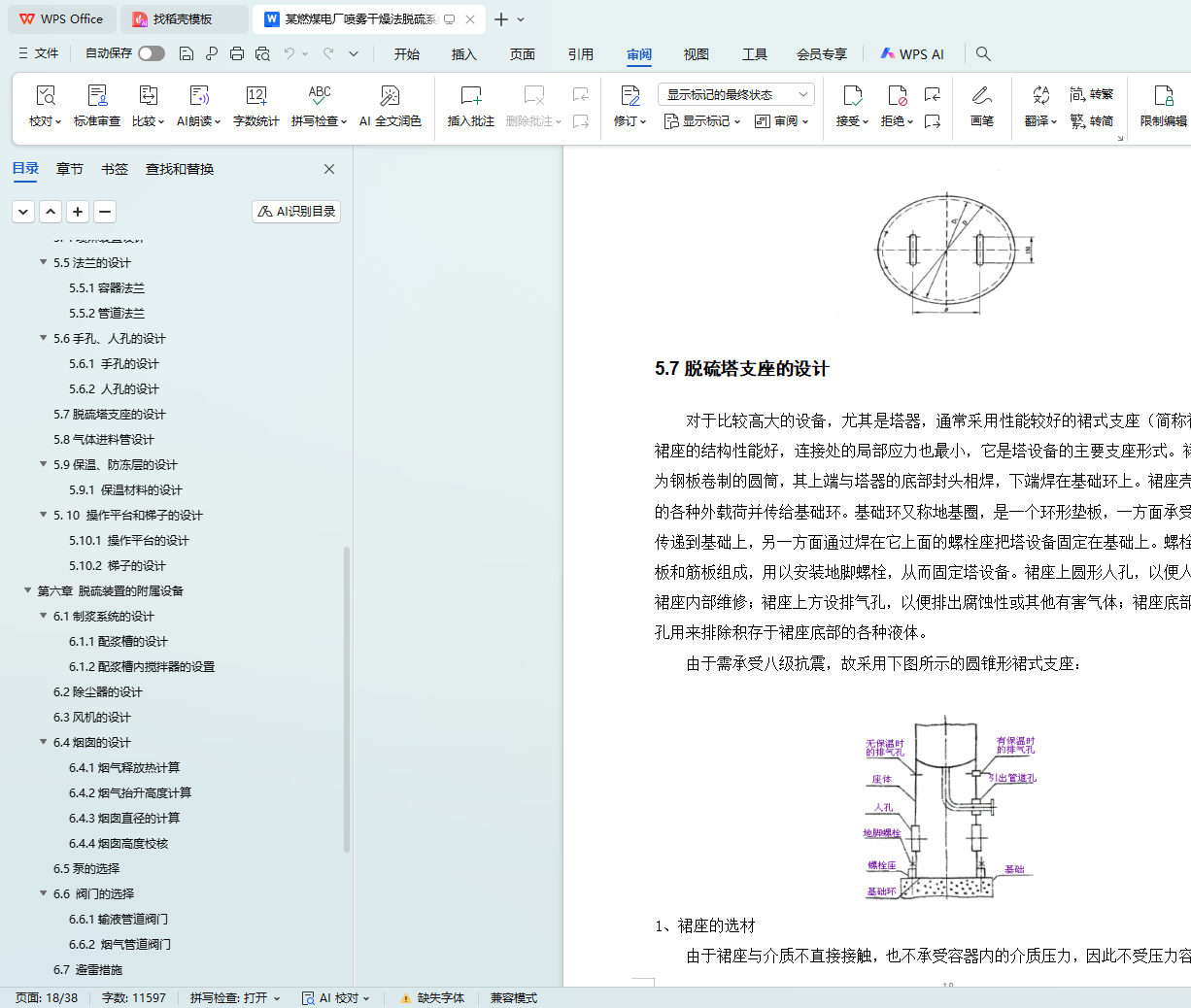Select the 画笔 pen tool
Image resolution: width=1191 pixels, height=1008 pixels.
click(981, 105)
